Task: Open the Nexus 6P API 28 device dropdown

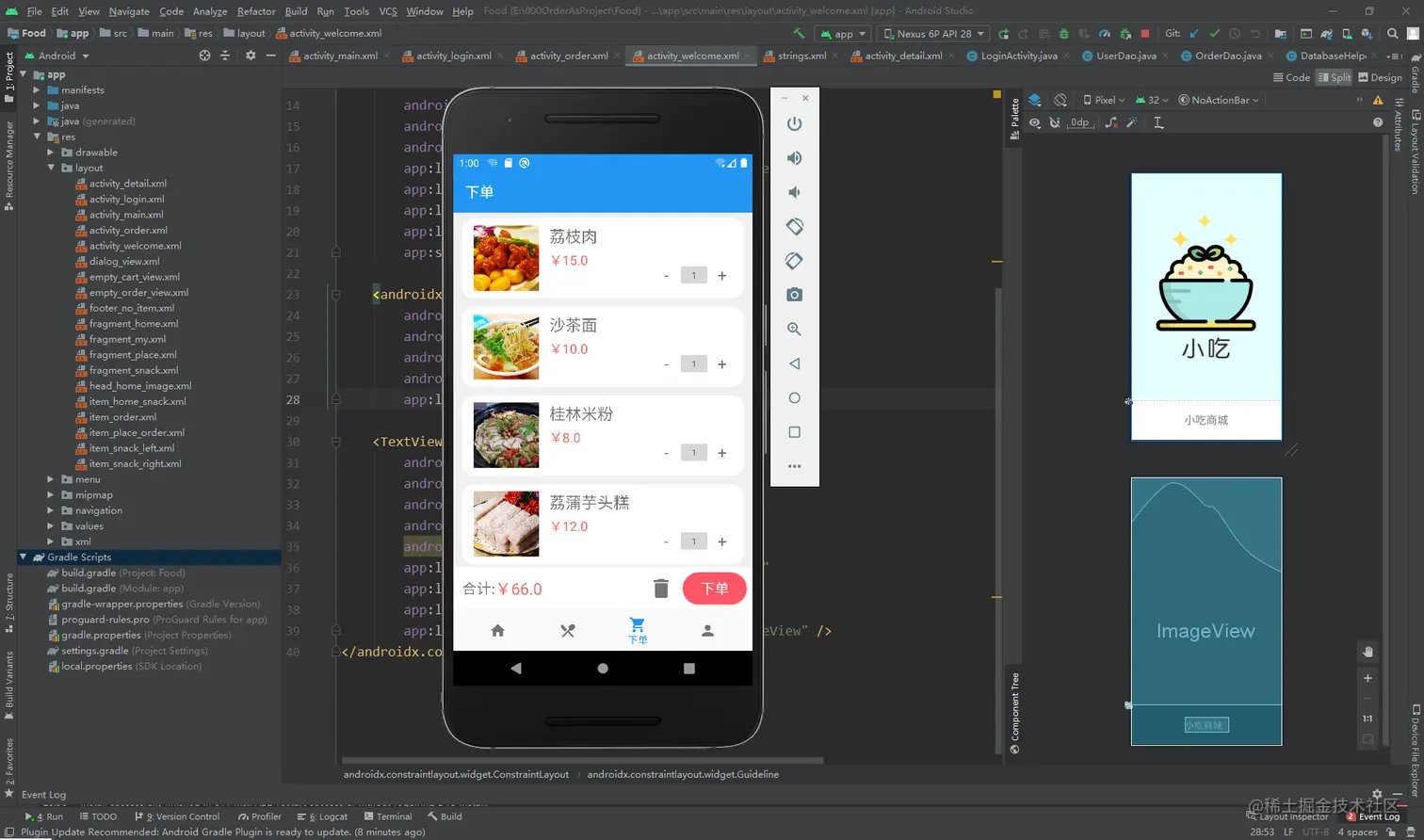Action: pos(932,33)
